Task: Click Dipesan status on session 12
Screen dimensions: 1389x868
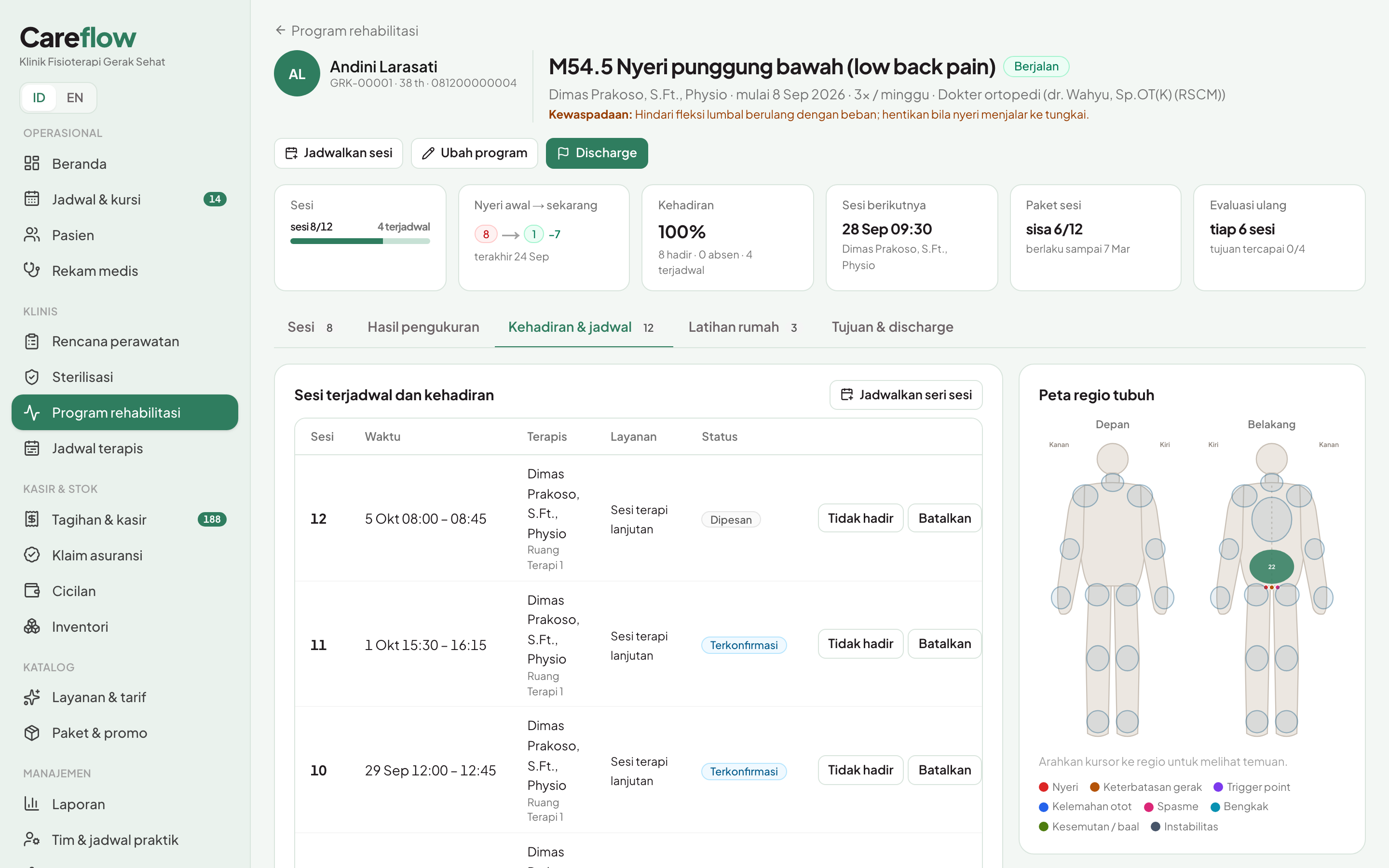Action: click(x=731, y=519)
